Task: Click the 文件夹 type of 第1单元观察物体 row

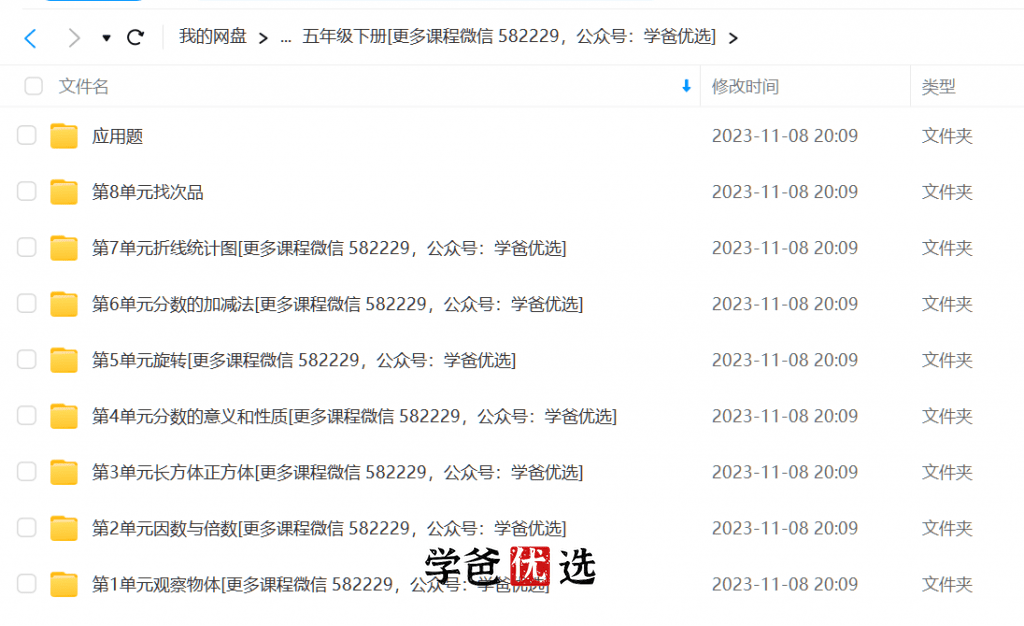Action: click(x=947, y=584)
